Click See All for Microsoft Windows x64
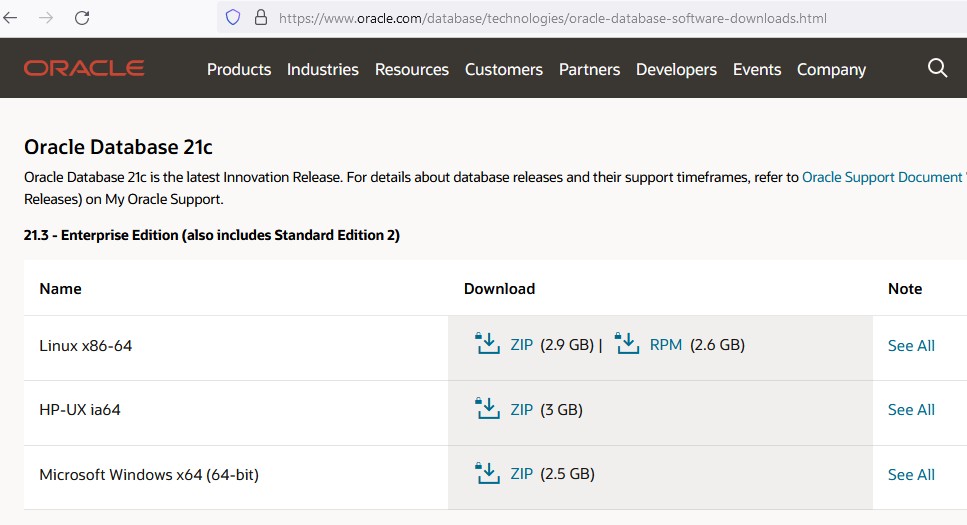Viewport: 967px width, 525px height. pos(911,474)
